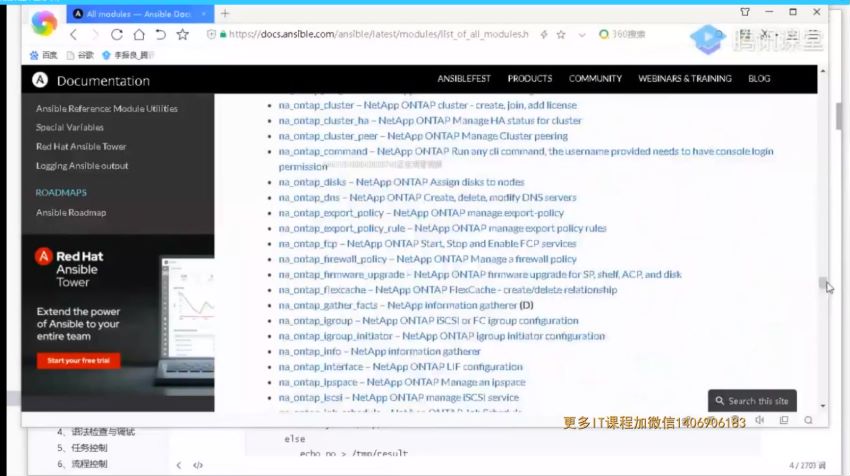
Task: Close the All modules Ansible tab
Action: (x=204, y=14)
